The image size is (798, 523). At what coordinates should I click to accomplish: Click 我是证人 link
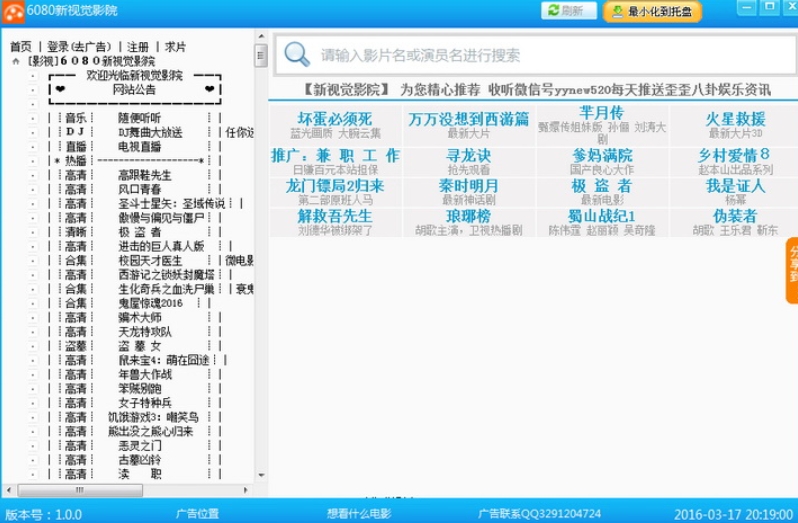pyautogui.click(x=735, y=186)
